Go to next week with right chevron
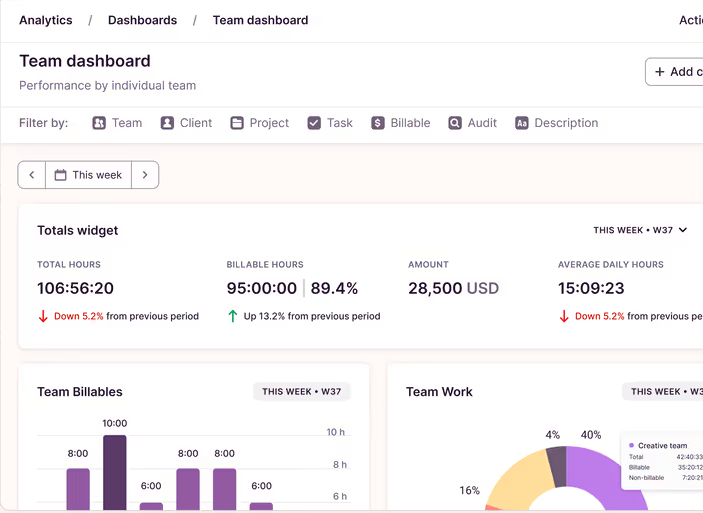Image resolution: width=703 pixels, height=513 pixels. [145, 175]
